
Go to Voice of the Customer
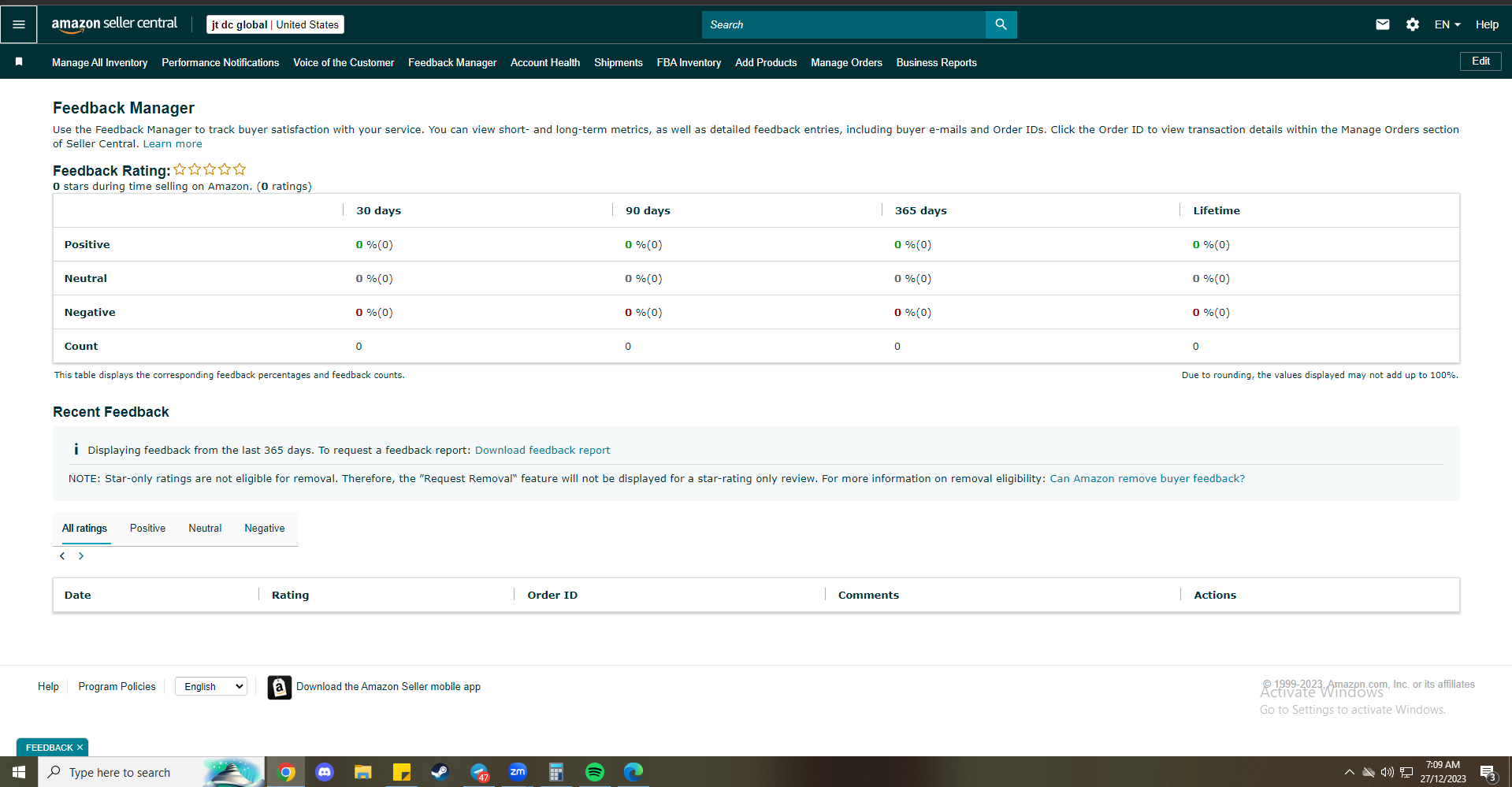pyautogui.click(x=344, y=62)
